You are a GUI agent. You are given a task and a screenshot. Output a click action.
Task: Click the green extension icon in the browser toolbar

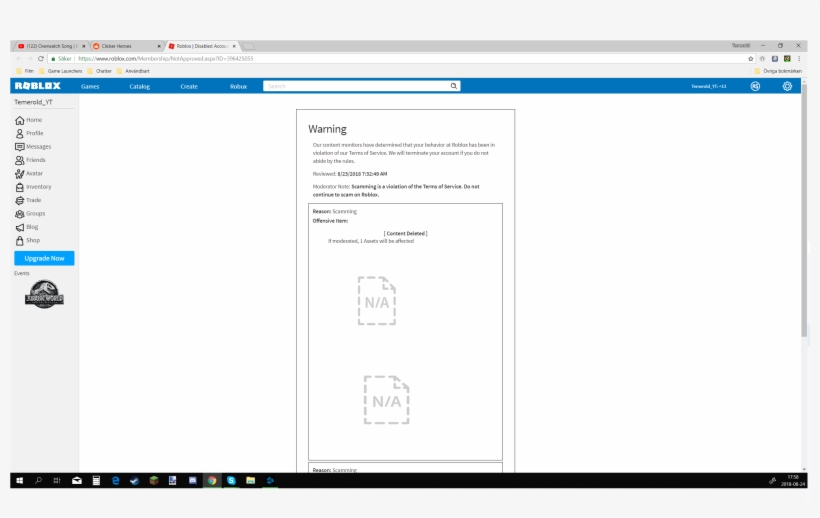pos(787,59)
